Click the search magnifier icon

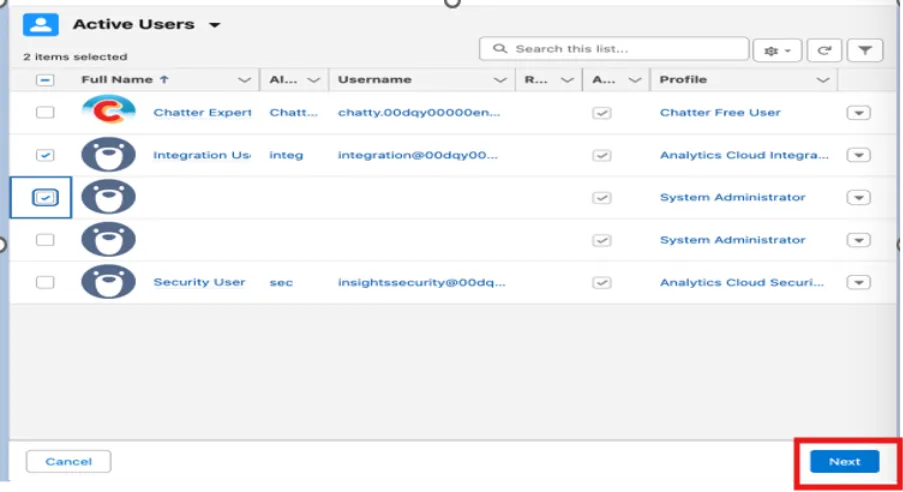(500, 49)
